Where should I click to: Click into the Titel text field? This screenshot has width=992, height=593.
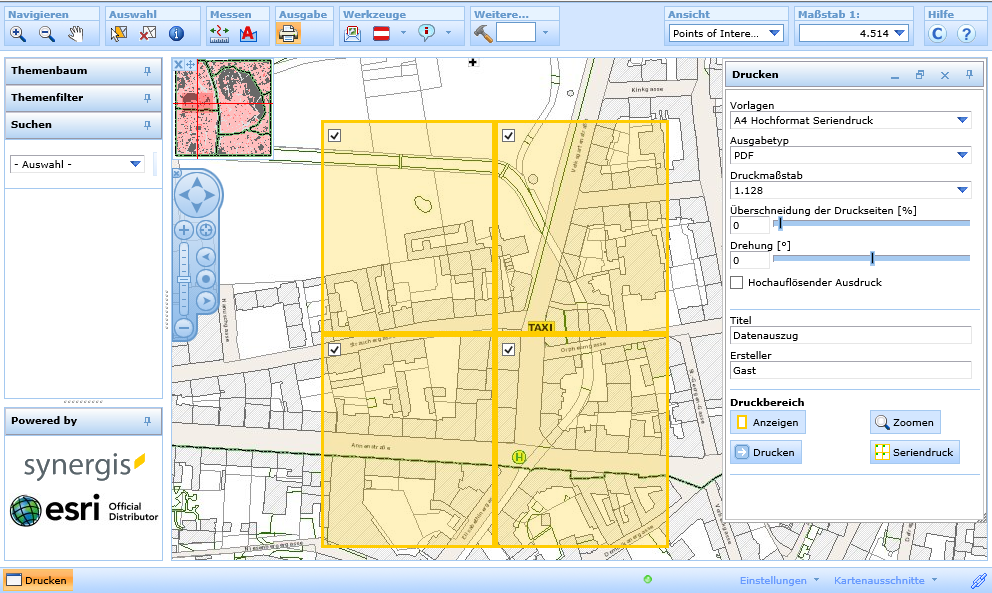(850, 336)
